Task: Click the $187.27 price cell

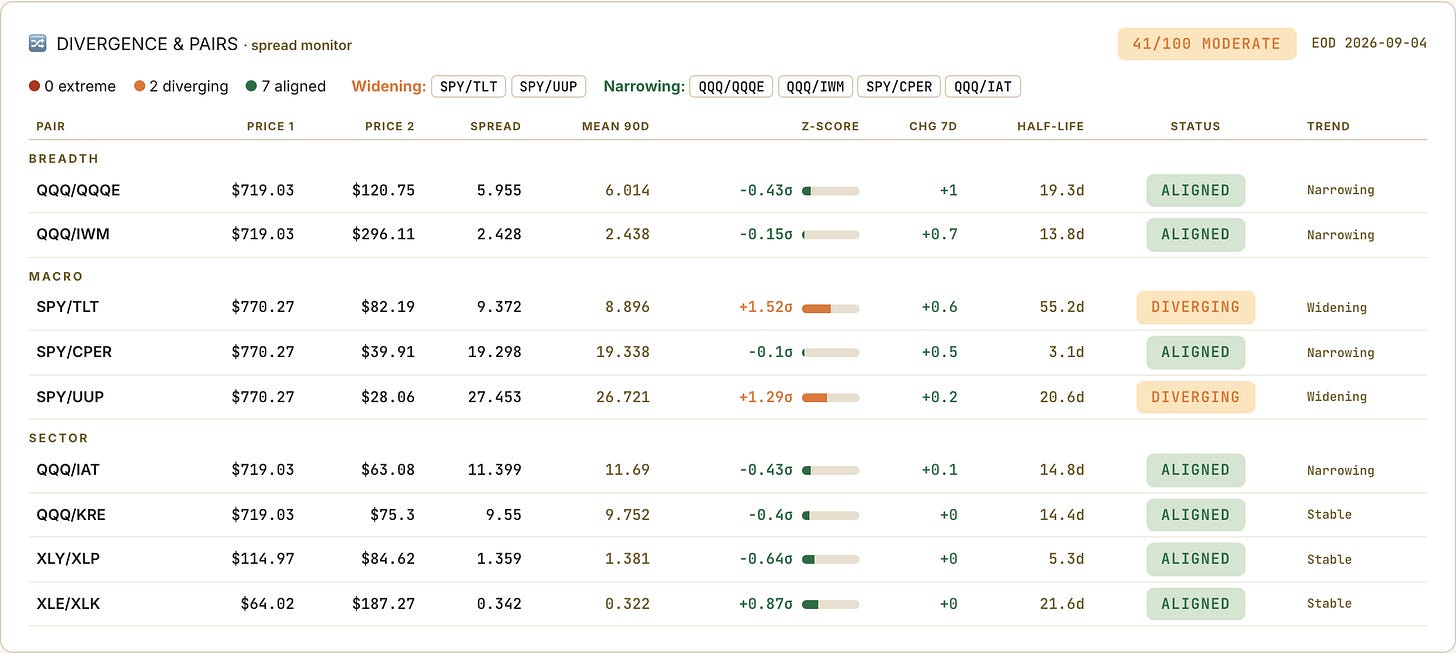Action: coord(383,604)
